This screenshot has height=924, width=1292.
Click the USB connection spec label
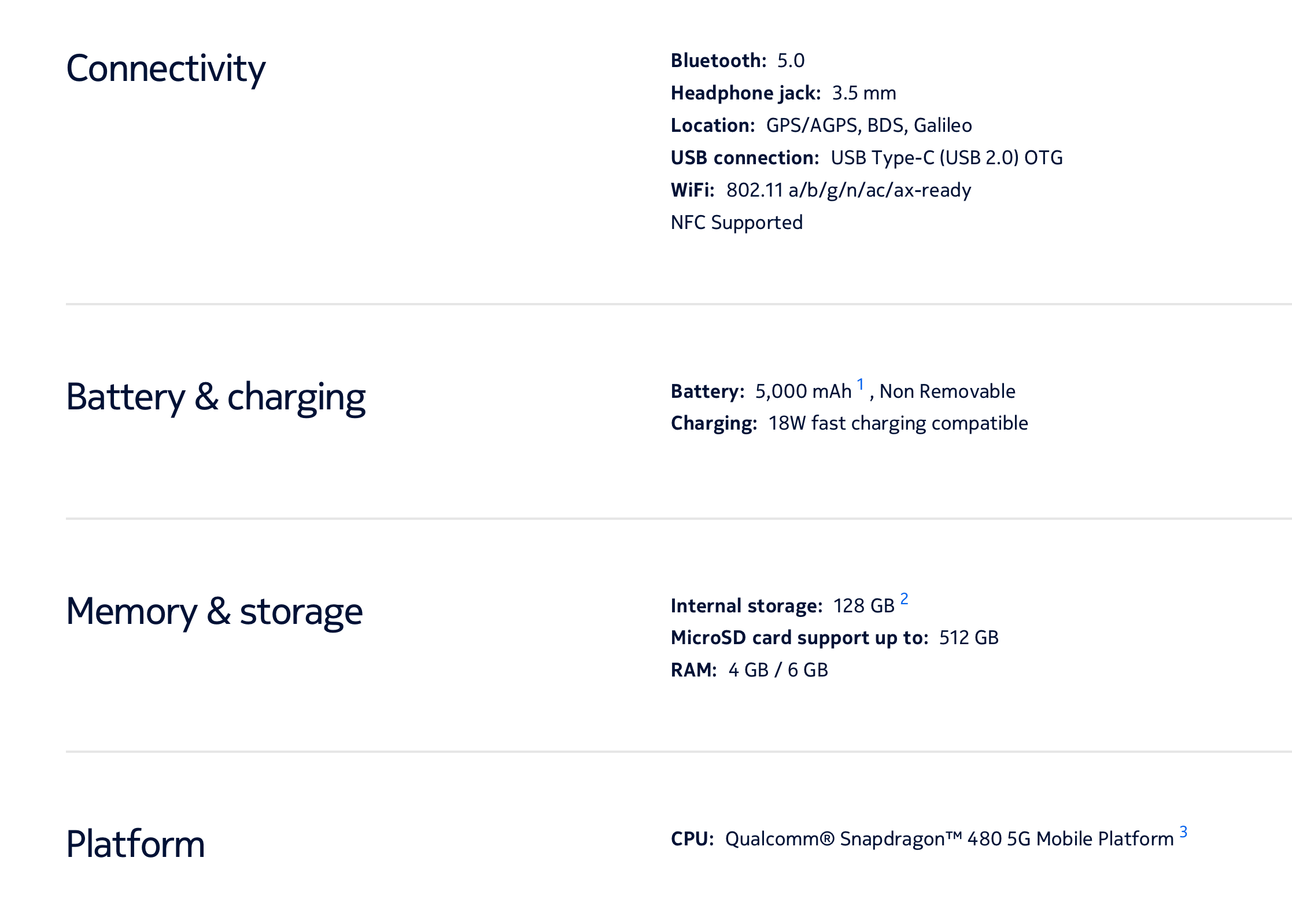click(x=745, y=158)
